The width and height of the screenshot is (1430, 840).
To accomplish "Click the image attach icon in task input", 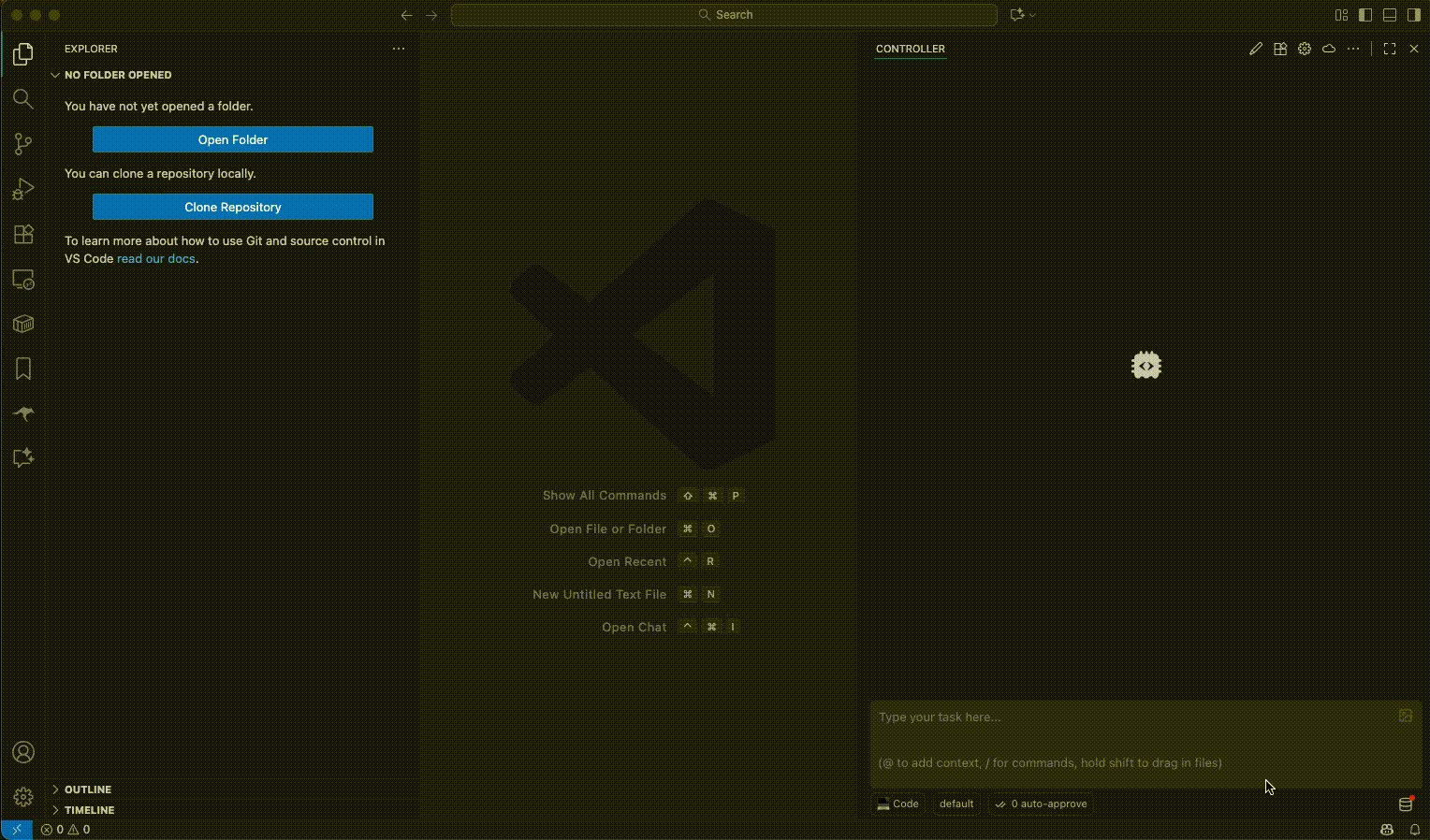I will (x=1405, y=716).
